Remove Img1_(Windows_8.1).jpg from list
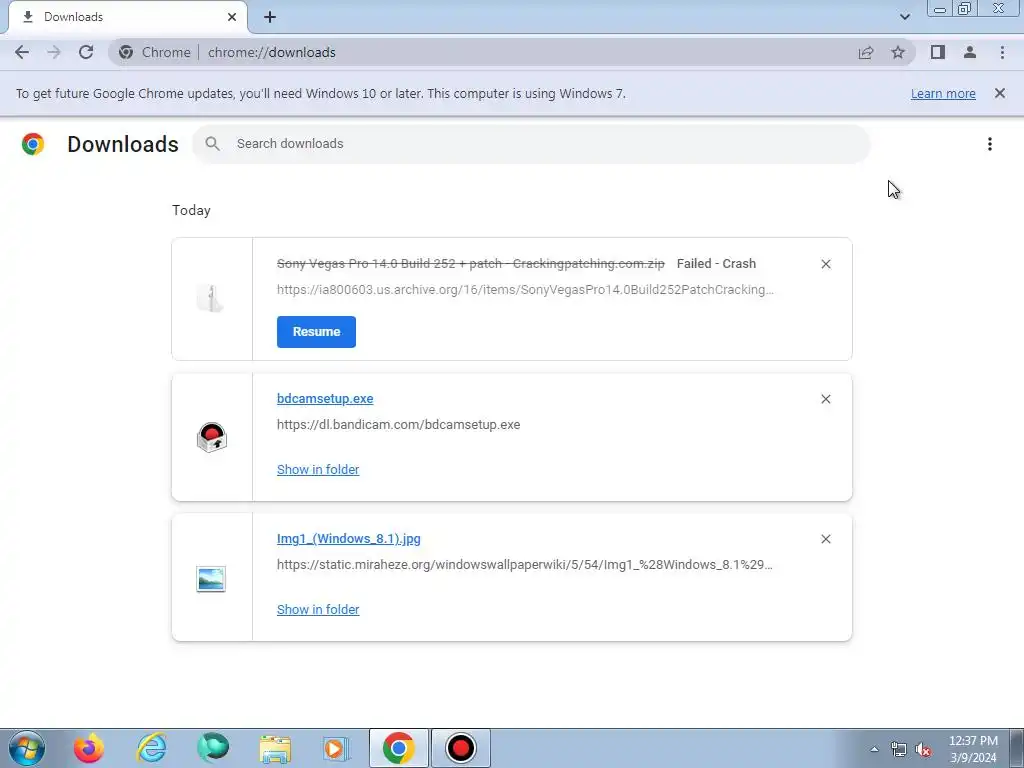Viewport: 1024px width, 768px height. (x=826, y=539)
